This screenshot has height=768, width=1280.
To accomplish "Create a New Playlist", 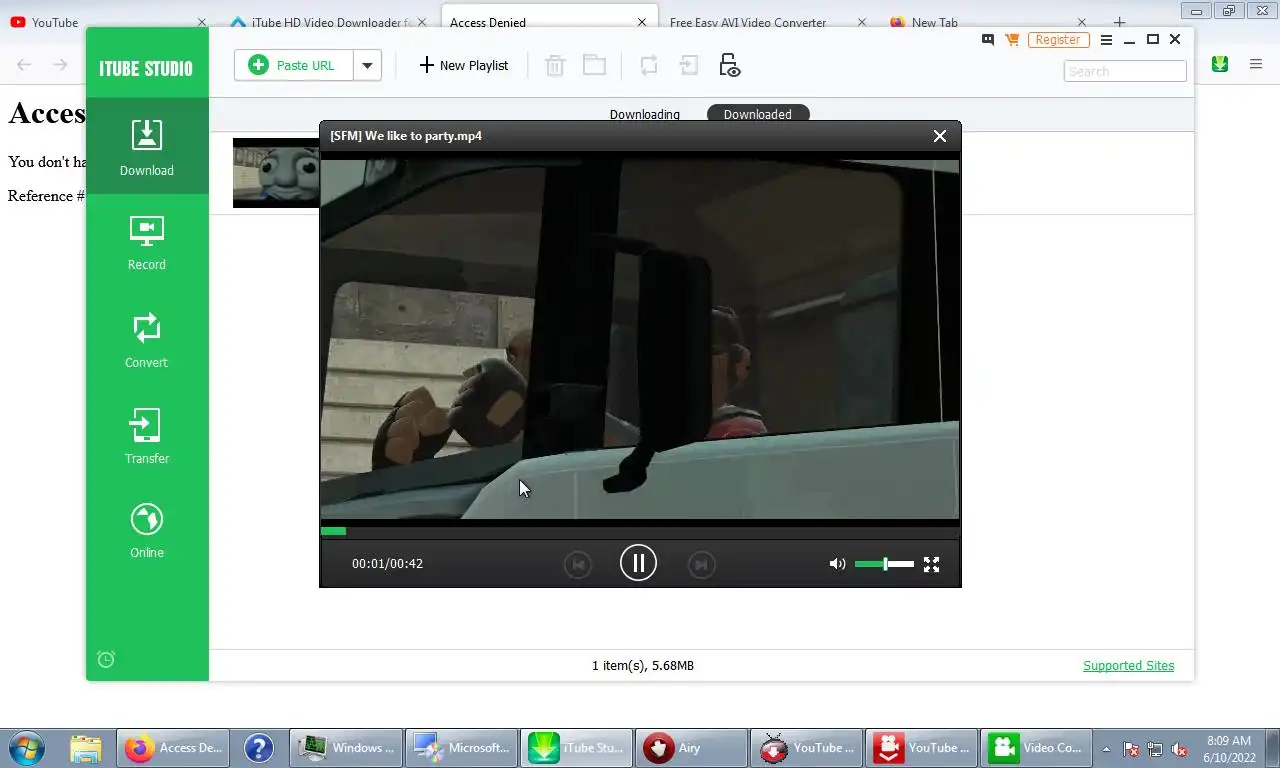I will point(463,65).
